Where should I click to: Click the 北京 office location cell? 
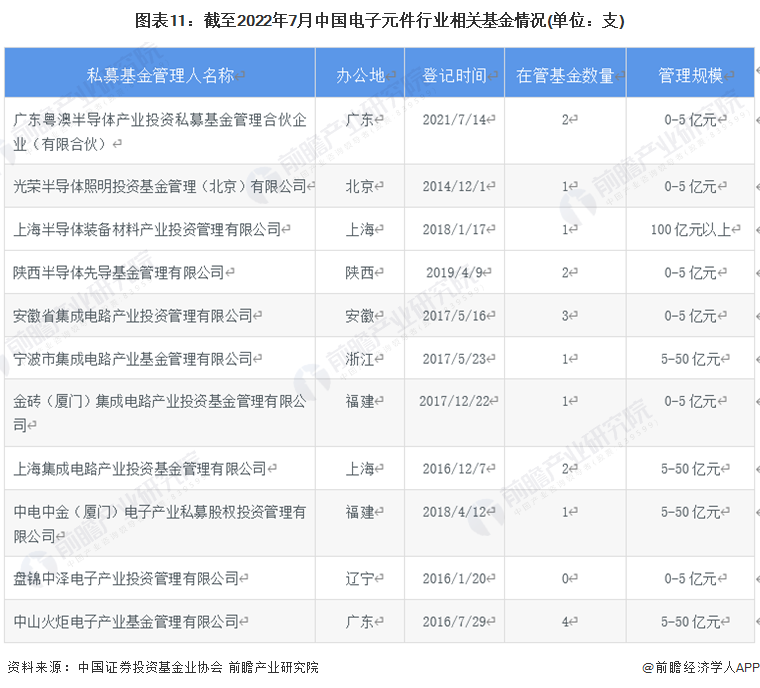coord(360,186)
